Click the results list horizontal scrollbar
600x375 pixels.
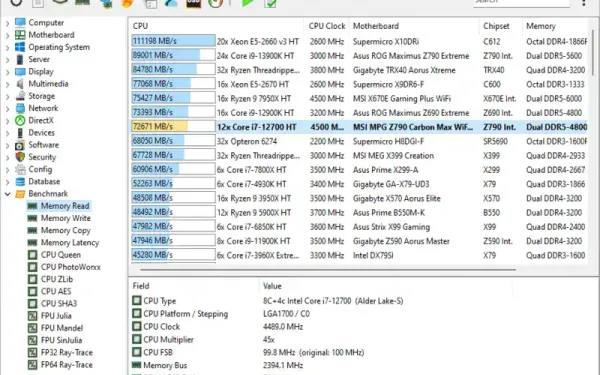click(x=328, y=269)
